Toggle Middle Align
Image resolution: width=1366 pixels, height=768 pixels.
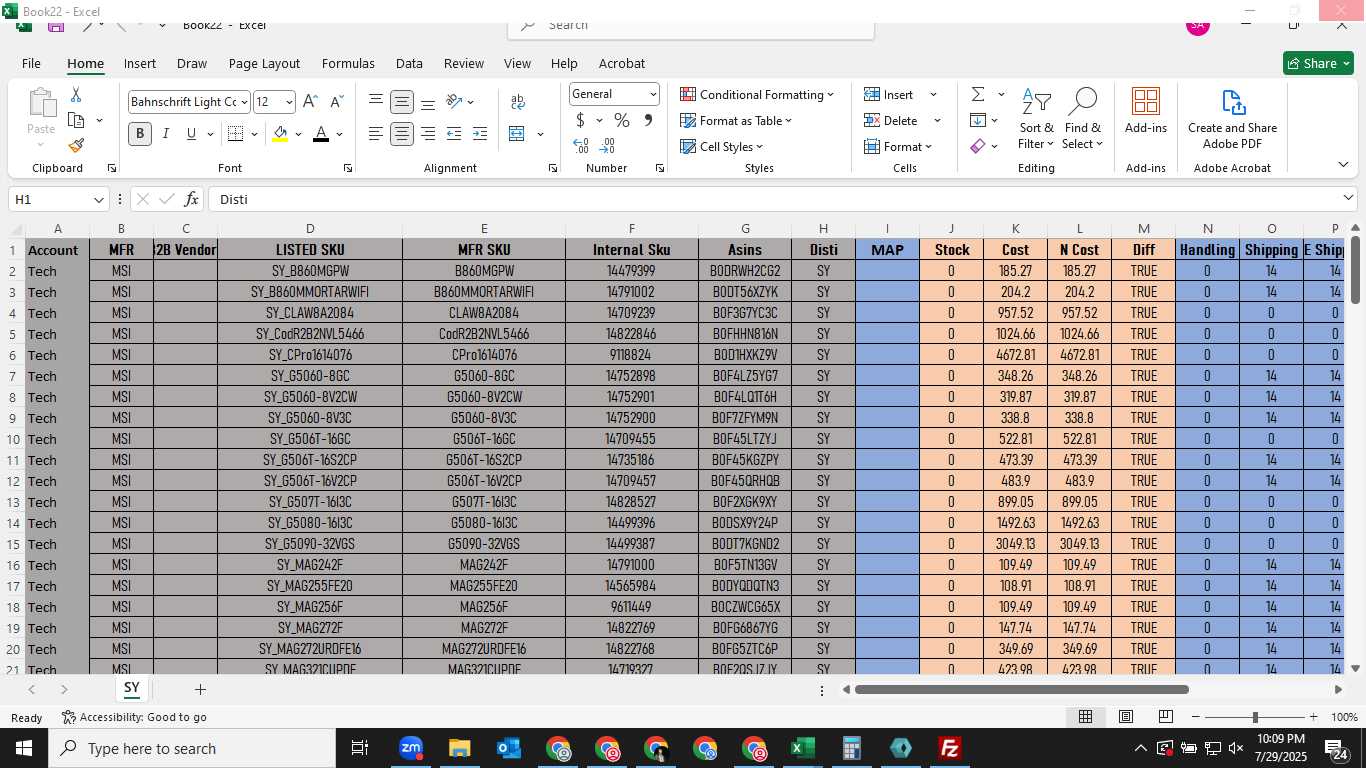tap(402, 102)
